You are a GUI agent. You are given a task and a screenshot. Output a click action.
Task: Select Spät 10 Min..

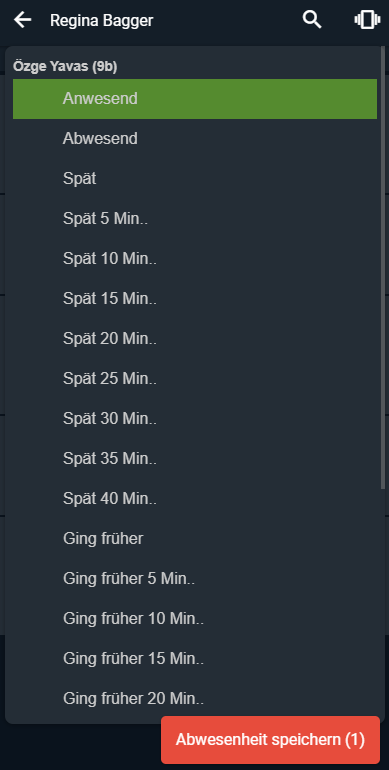pos(195,259)
